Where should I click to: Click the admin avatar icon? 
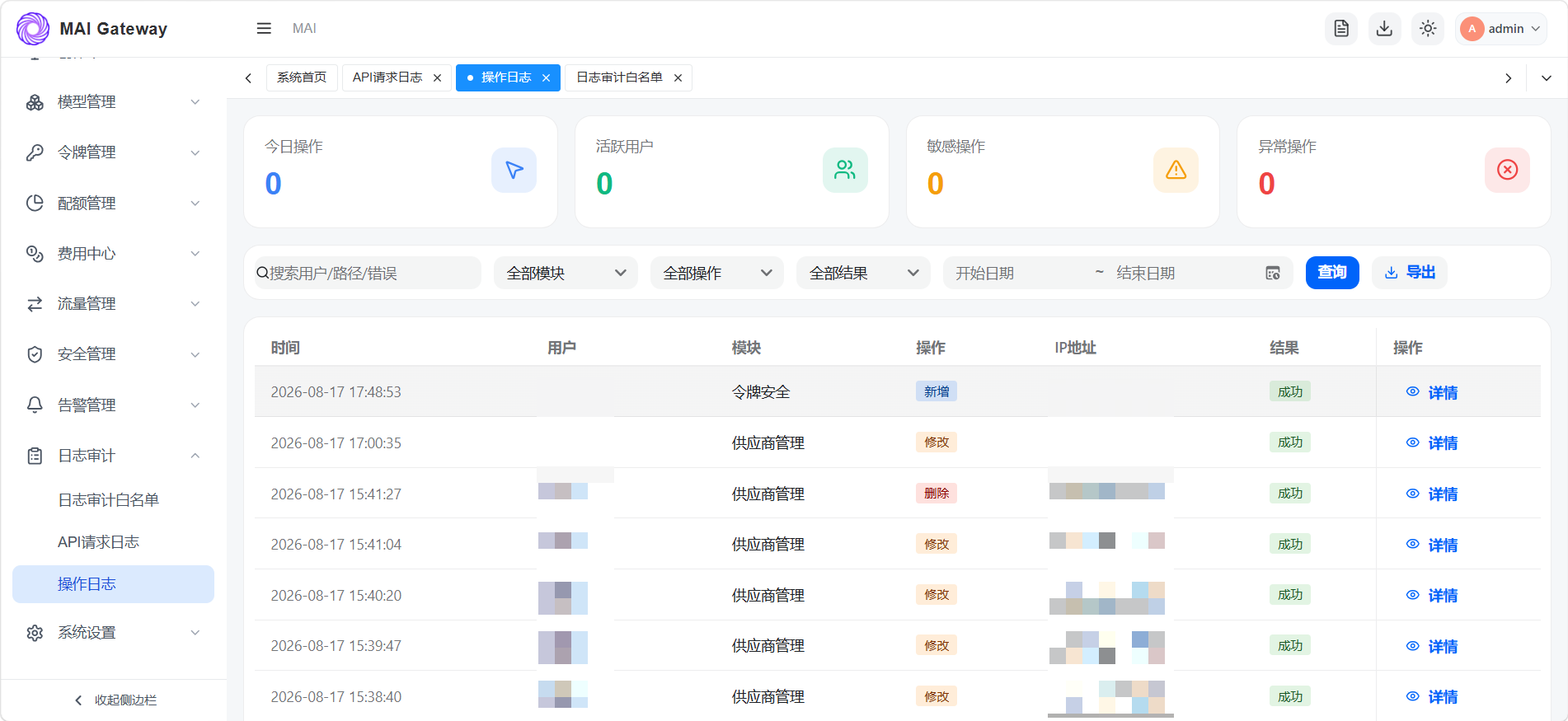pos(1472,29)
